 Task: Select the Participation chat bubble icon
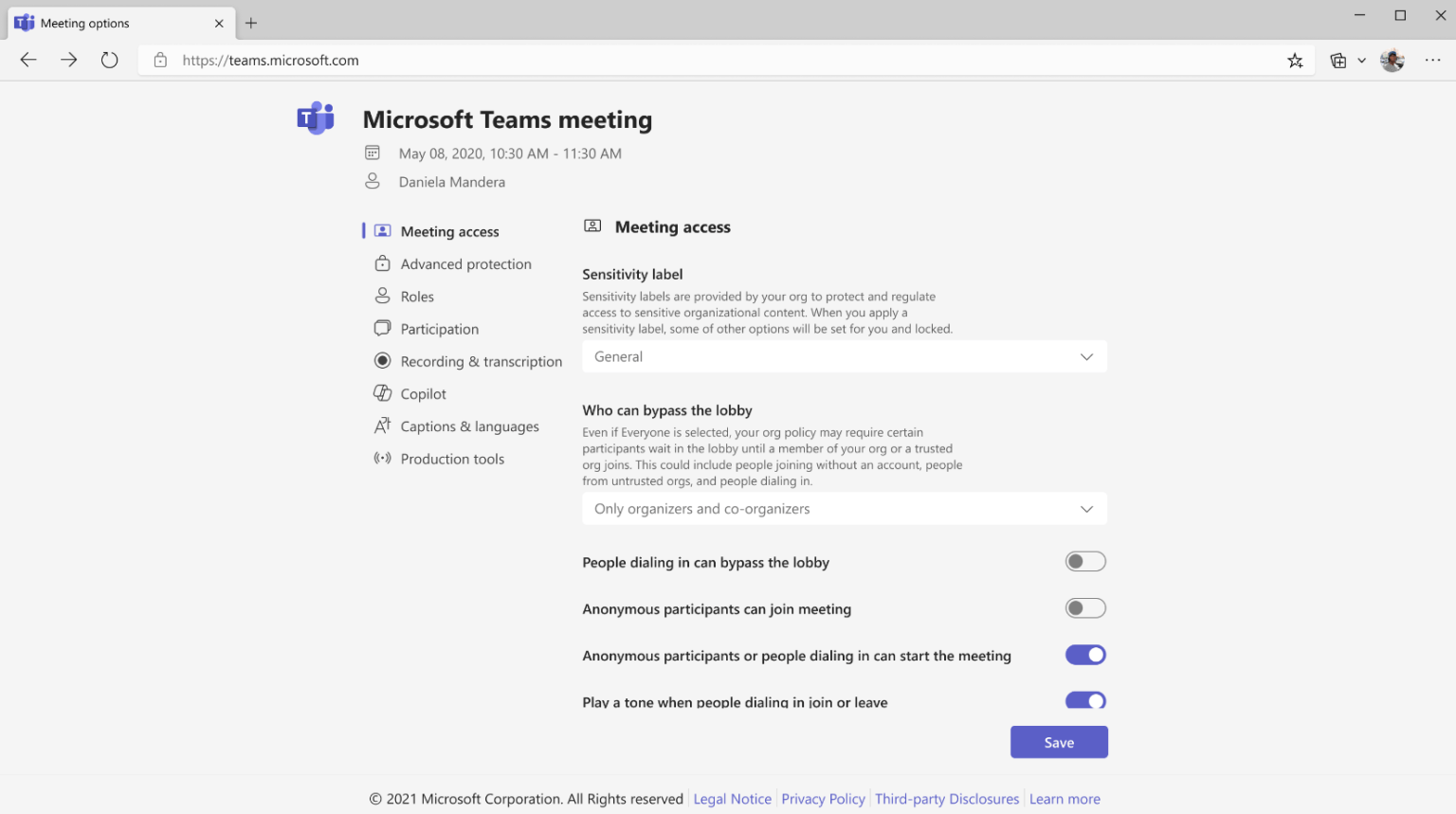click(382, 328)
